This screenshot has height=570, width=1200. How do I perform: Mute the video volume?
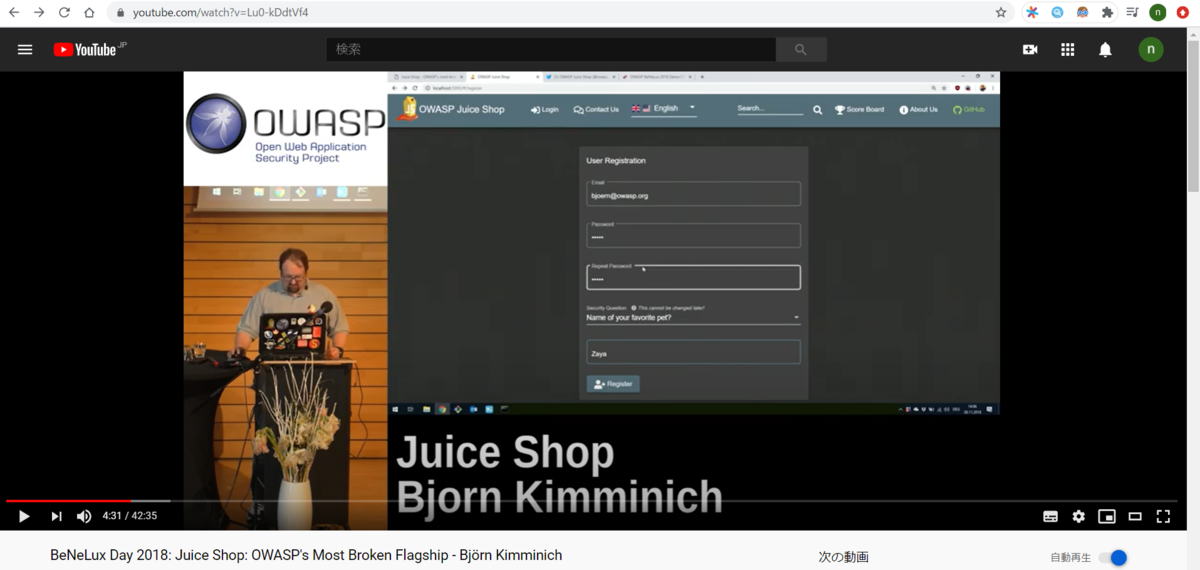point(84,516)
